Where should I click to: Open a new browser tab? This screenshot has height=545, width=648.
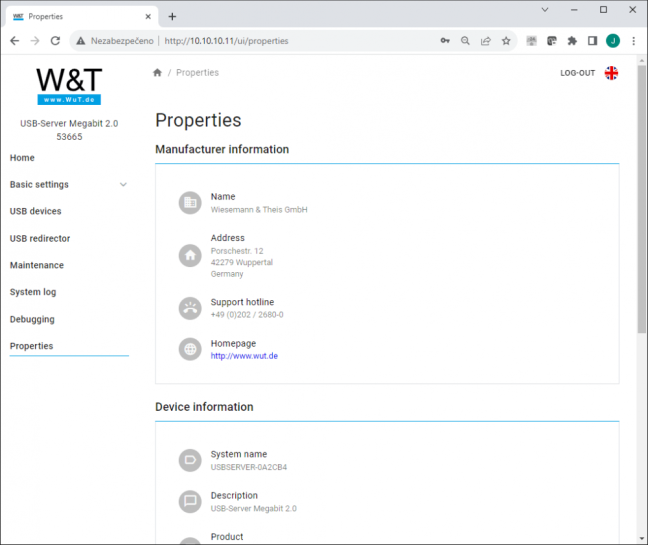[172, 17]
